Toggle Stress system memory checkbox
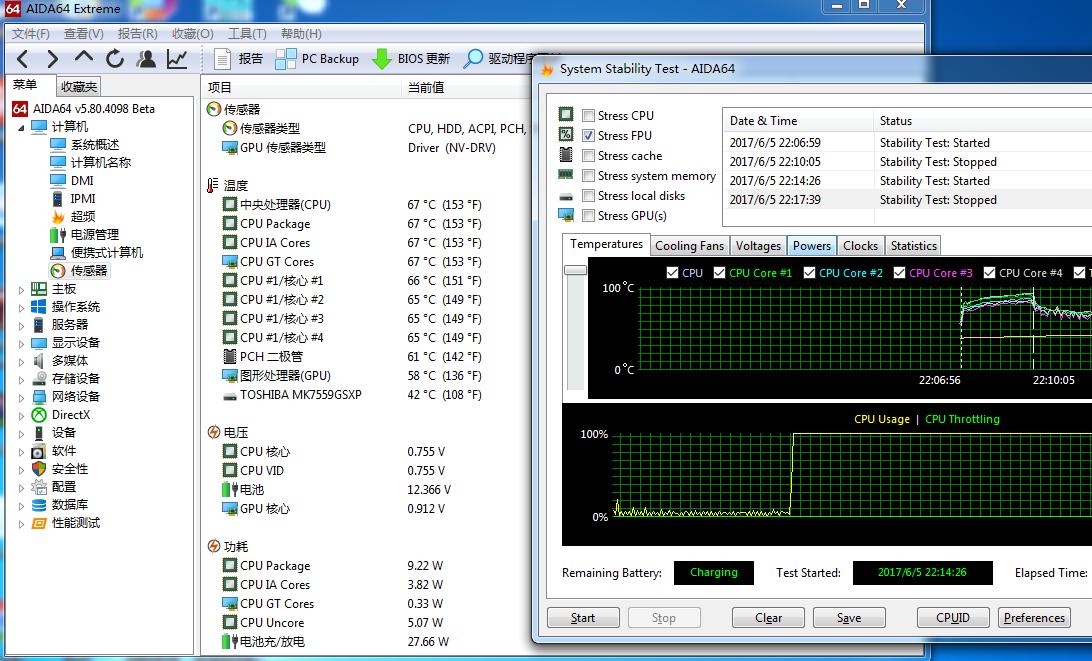This screenshot has width=1092, height=661. coord(589,176)
